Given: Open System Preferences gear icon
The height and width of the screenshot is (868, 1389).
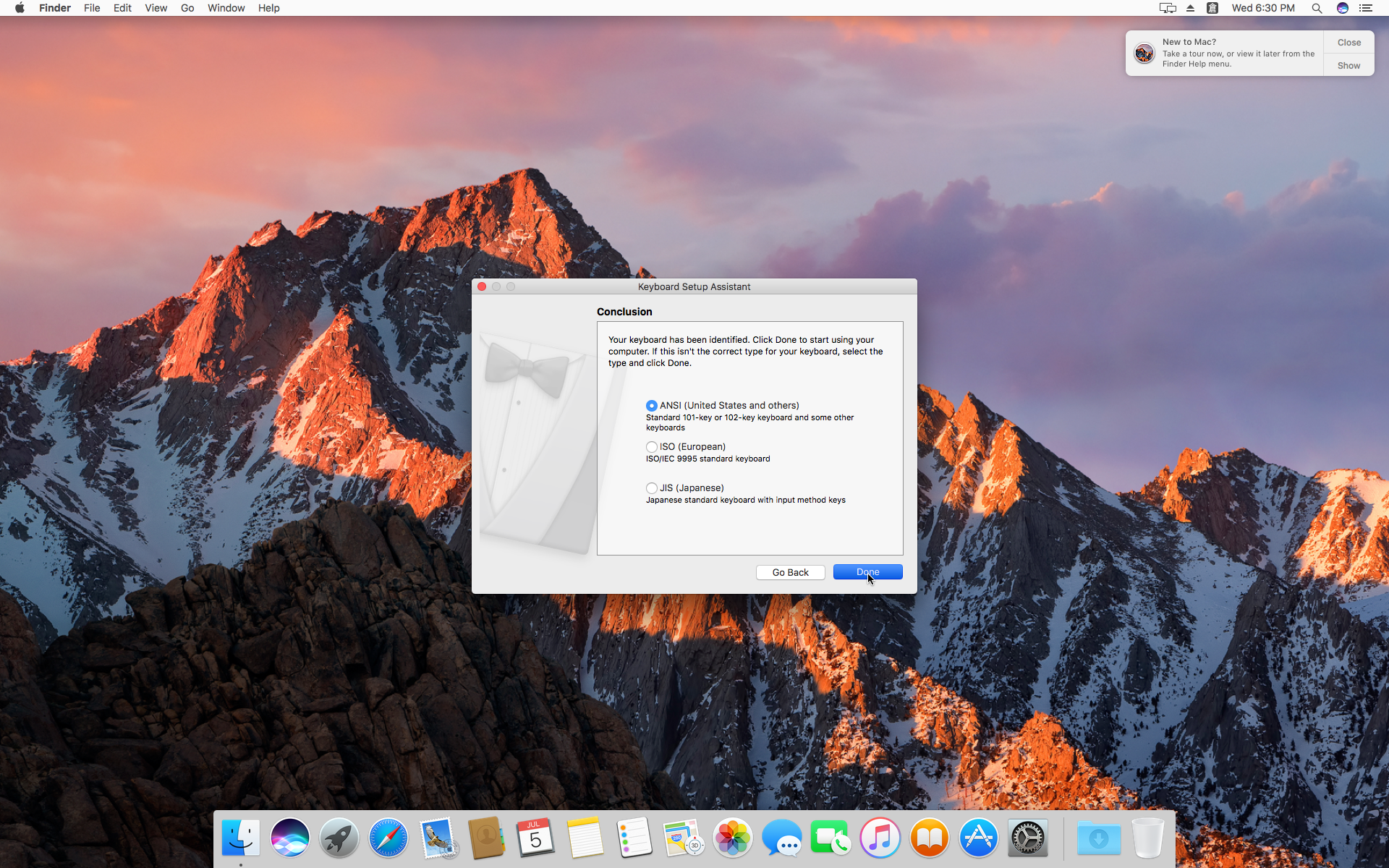Looking at the screenshot, I should click(x=1028, y=838).
